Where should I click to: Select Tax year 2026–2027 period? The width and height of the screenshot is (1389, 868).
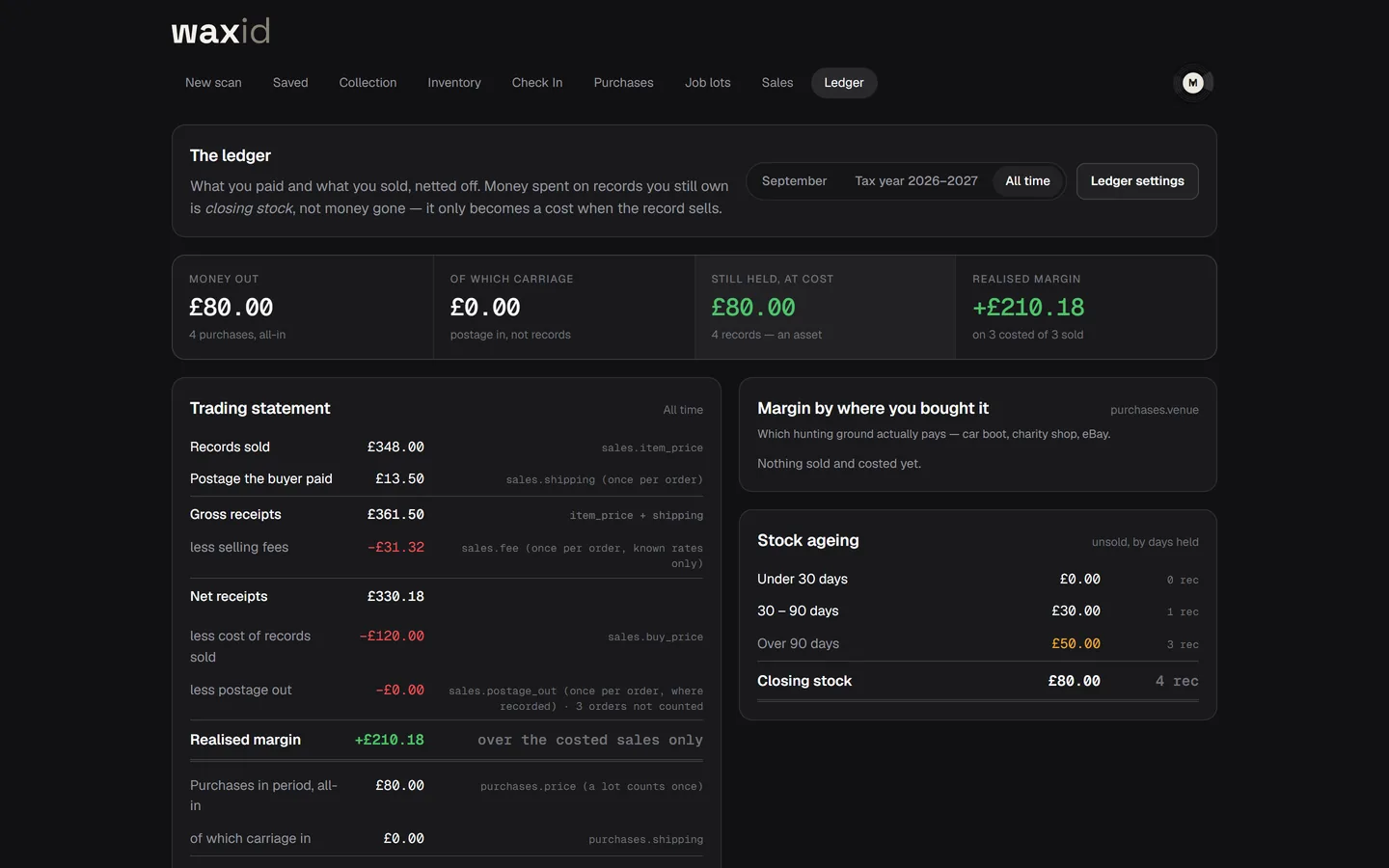coord(916,181)
